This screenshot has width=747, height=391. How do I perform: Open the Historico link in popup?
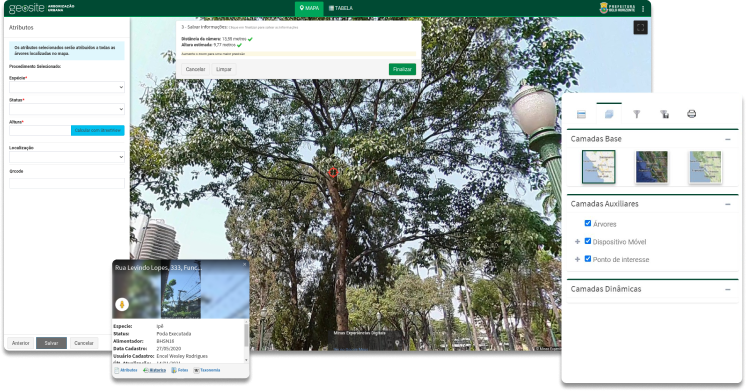tap(155, 370)
